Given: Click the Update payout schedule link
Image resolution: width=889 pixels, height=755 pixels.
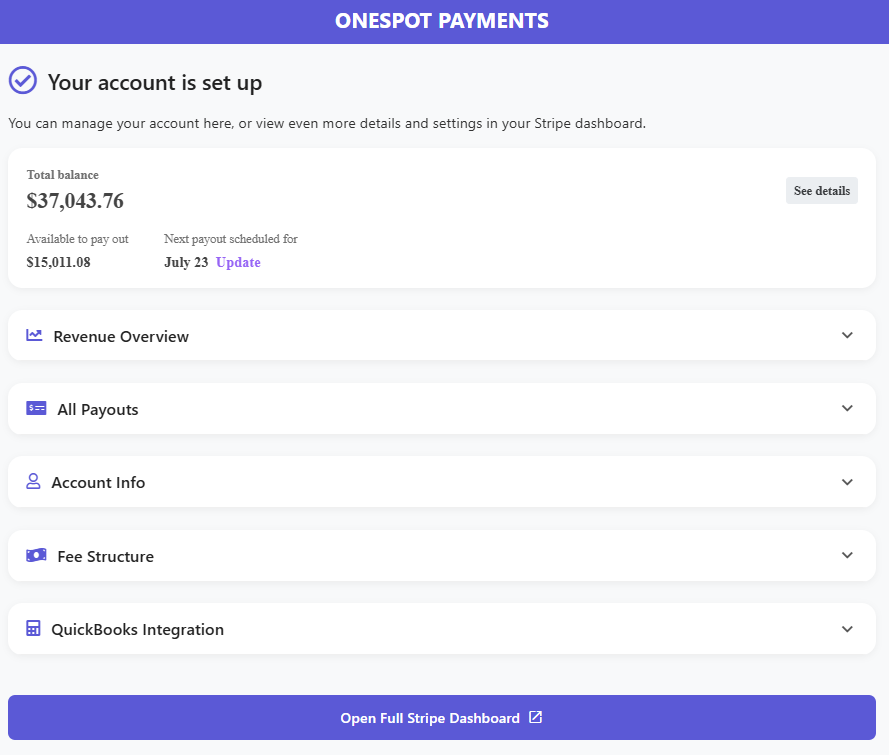Looking at the screenshot, I should pyautogui.click(x=238, y=262).
